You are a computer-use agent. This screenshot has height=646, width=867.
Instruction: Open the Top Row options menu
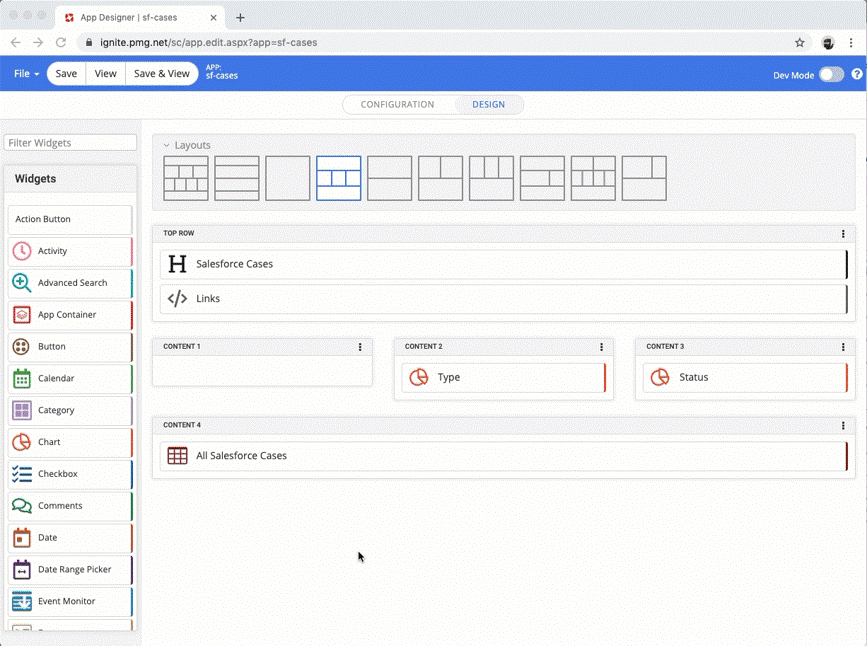tap(843, 234)
